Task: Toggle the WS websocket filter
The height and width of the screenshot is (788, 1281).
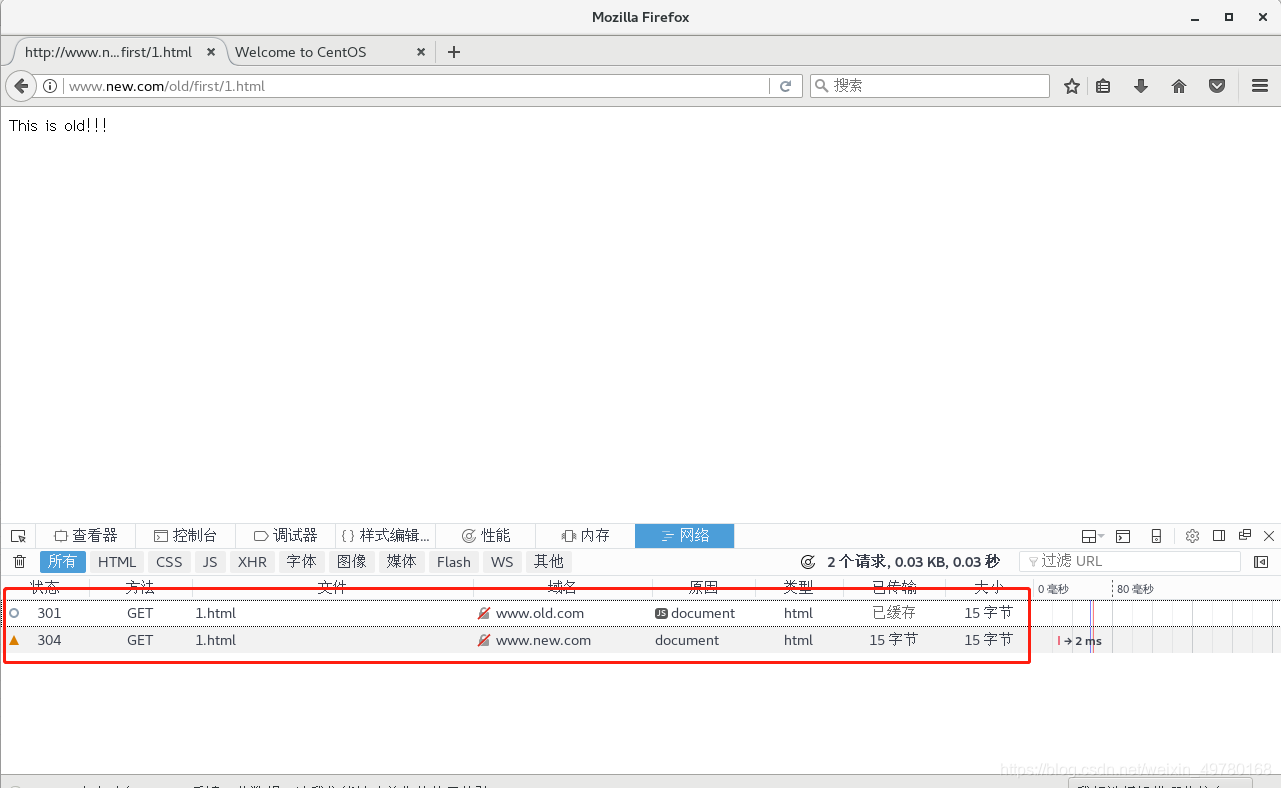Action: point(502,562)
